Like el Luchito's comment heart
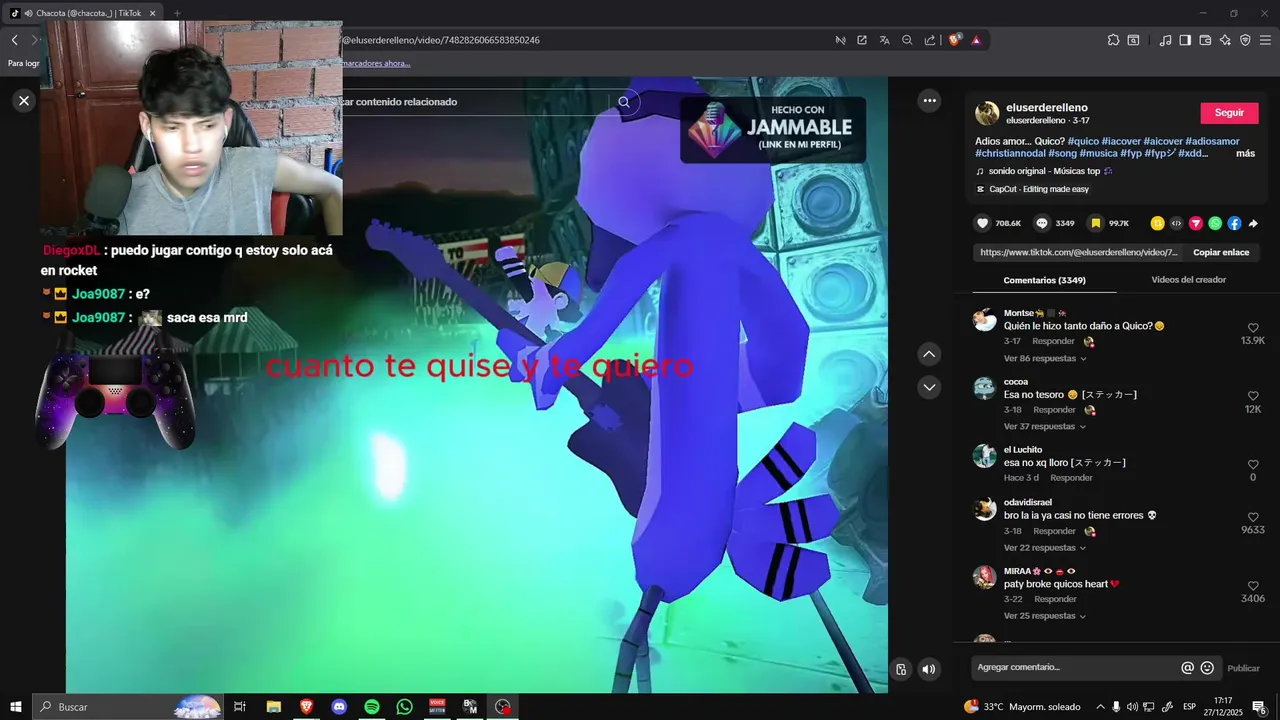 1253,465
